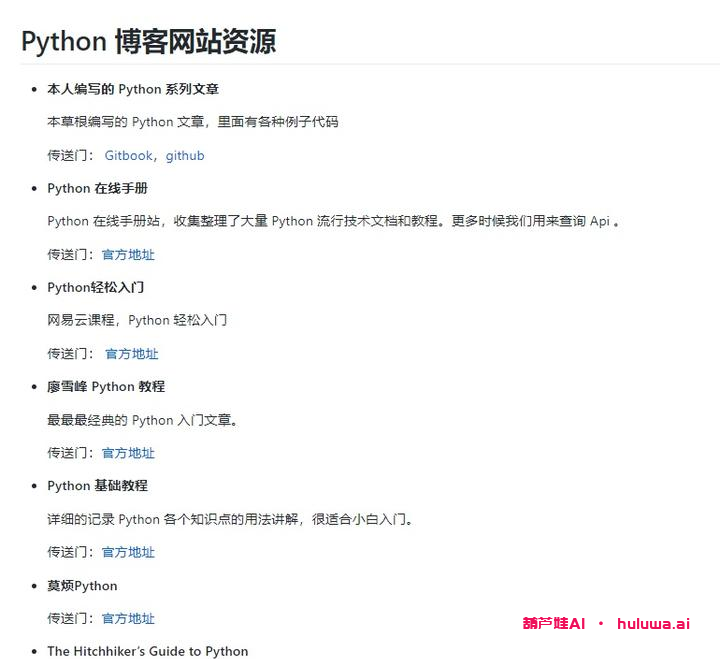Click the 莫烦Python list title

(x=82, y=585)
